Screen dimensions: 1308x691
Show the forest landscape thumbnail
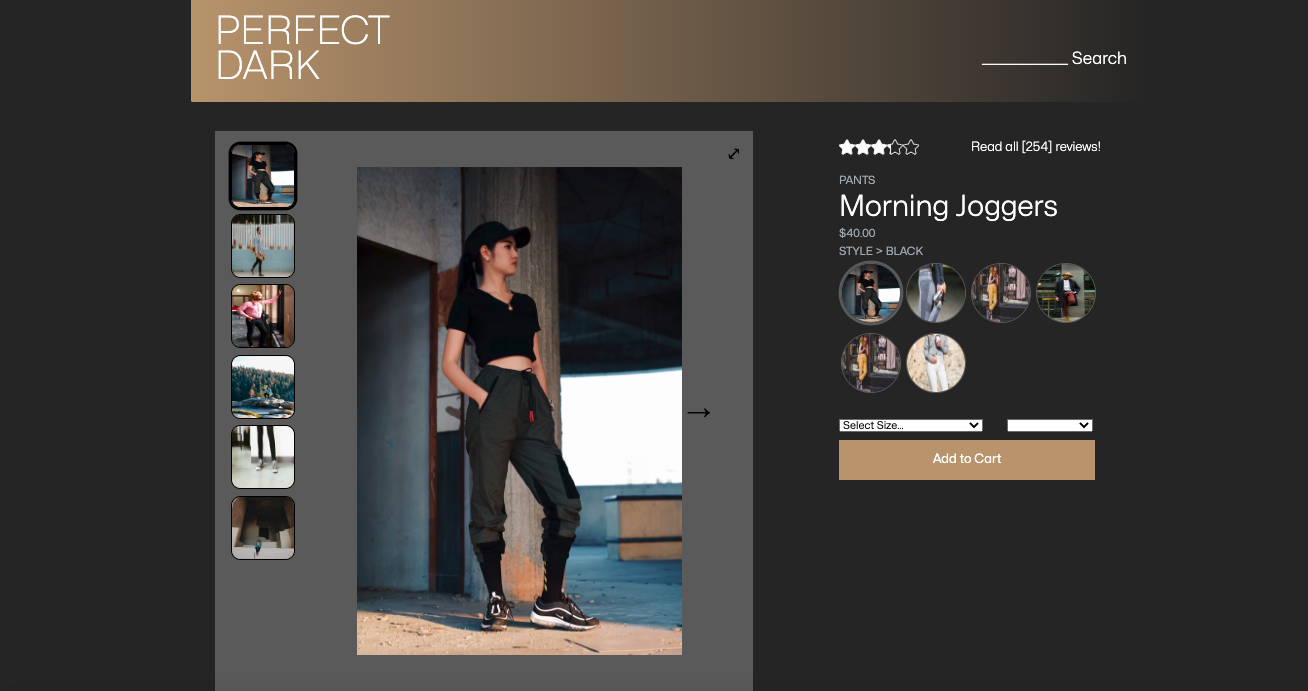tap(263, 387)
